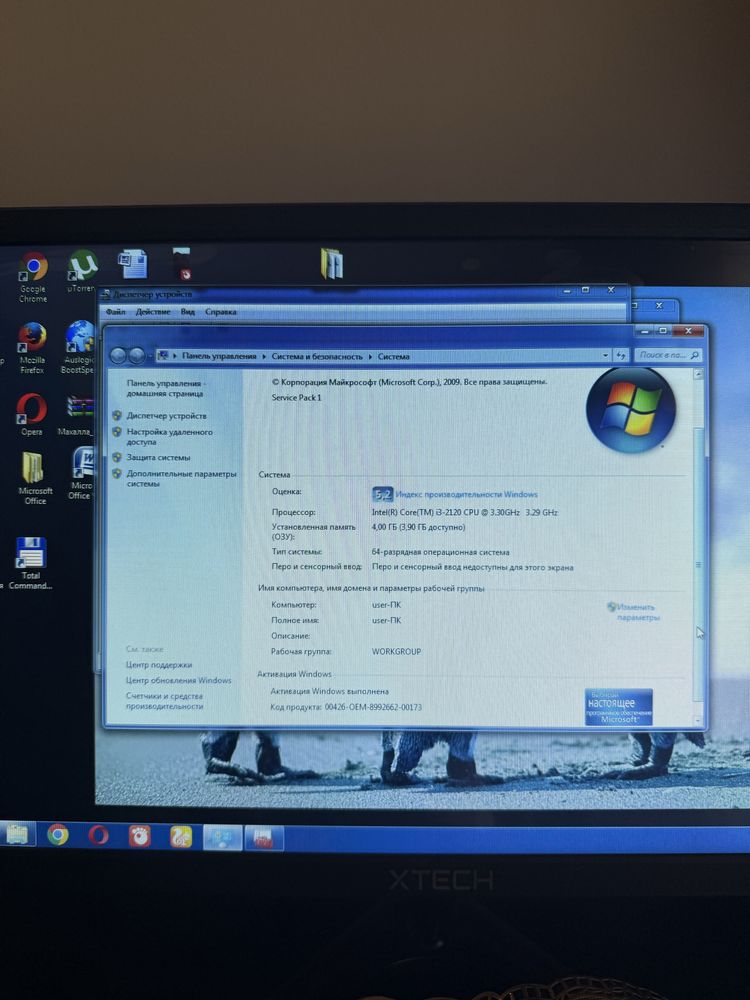The image size is (750, 1000).
Task: Open Диспетчер устройств sidebar link
Action: 166,416
